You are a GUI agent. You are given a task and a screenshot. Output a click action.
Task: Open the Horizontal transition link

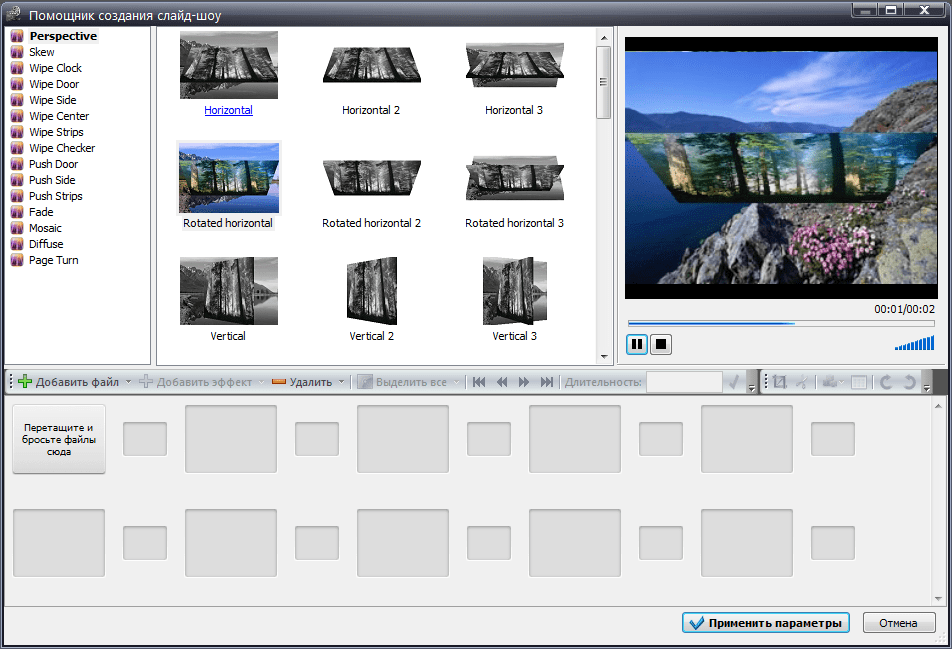click(228, 110)
